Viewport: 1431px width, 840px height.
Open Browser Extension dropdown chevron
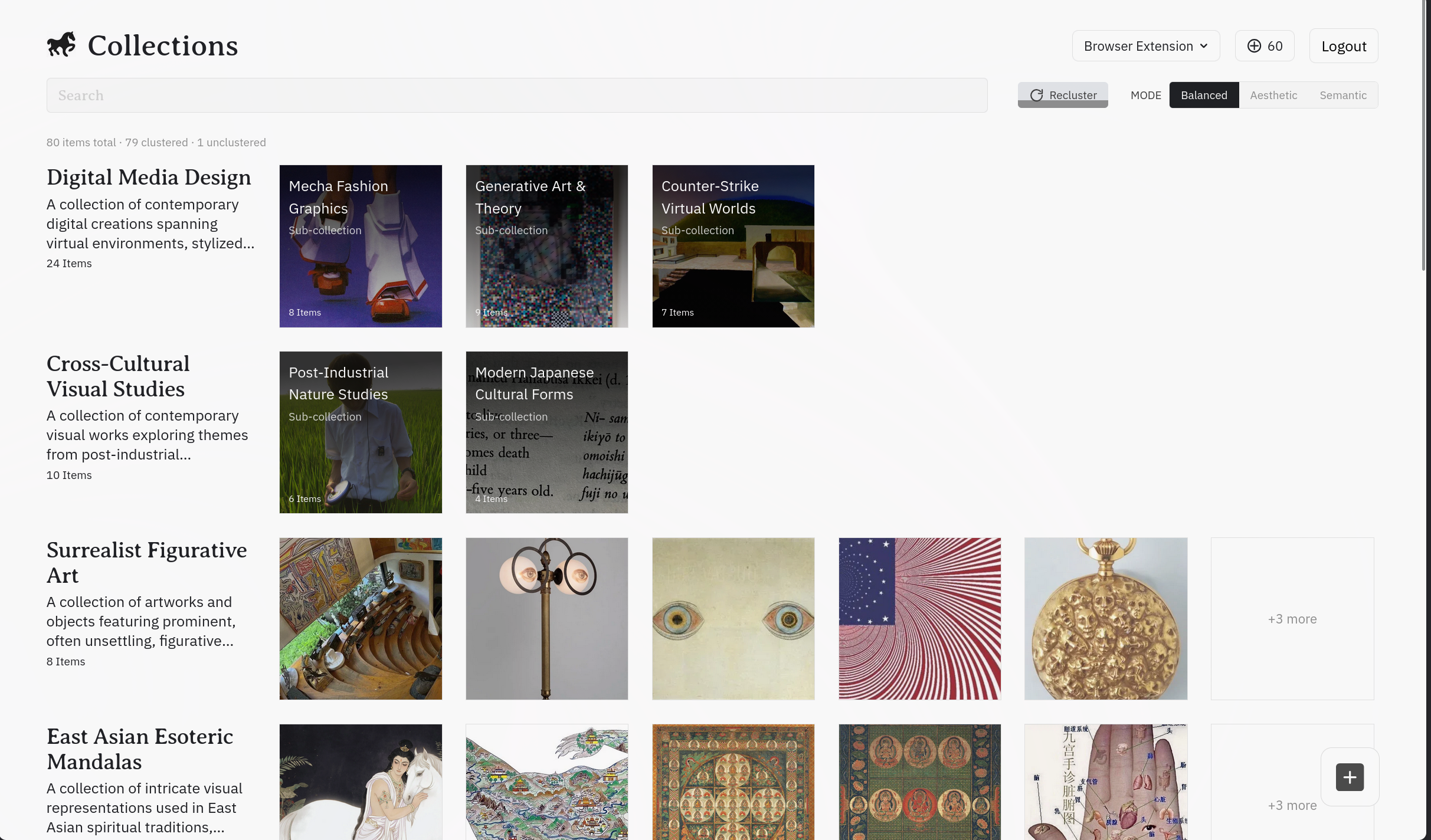(x=1204, y=46)
